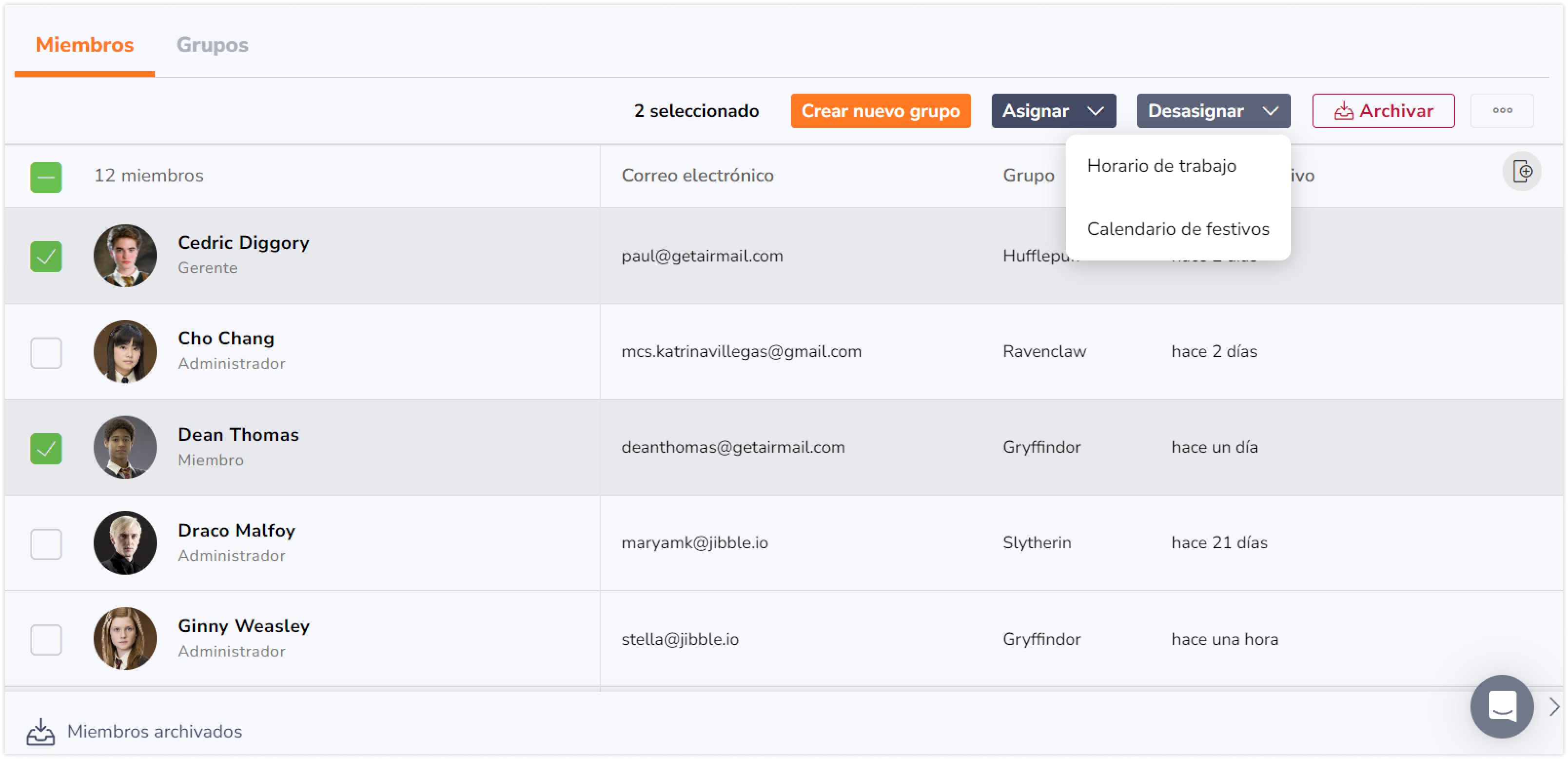Open Cho Chang member name
The image size is (1568, 759).
click(x=226, y=338)
